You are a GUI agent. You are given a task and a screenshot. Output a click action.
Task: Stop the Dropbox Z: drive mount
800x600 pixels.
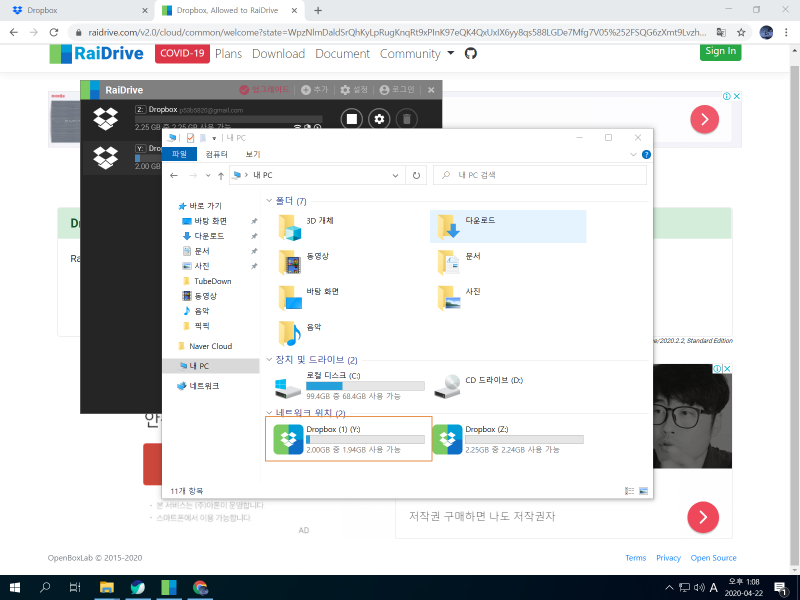352,119
